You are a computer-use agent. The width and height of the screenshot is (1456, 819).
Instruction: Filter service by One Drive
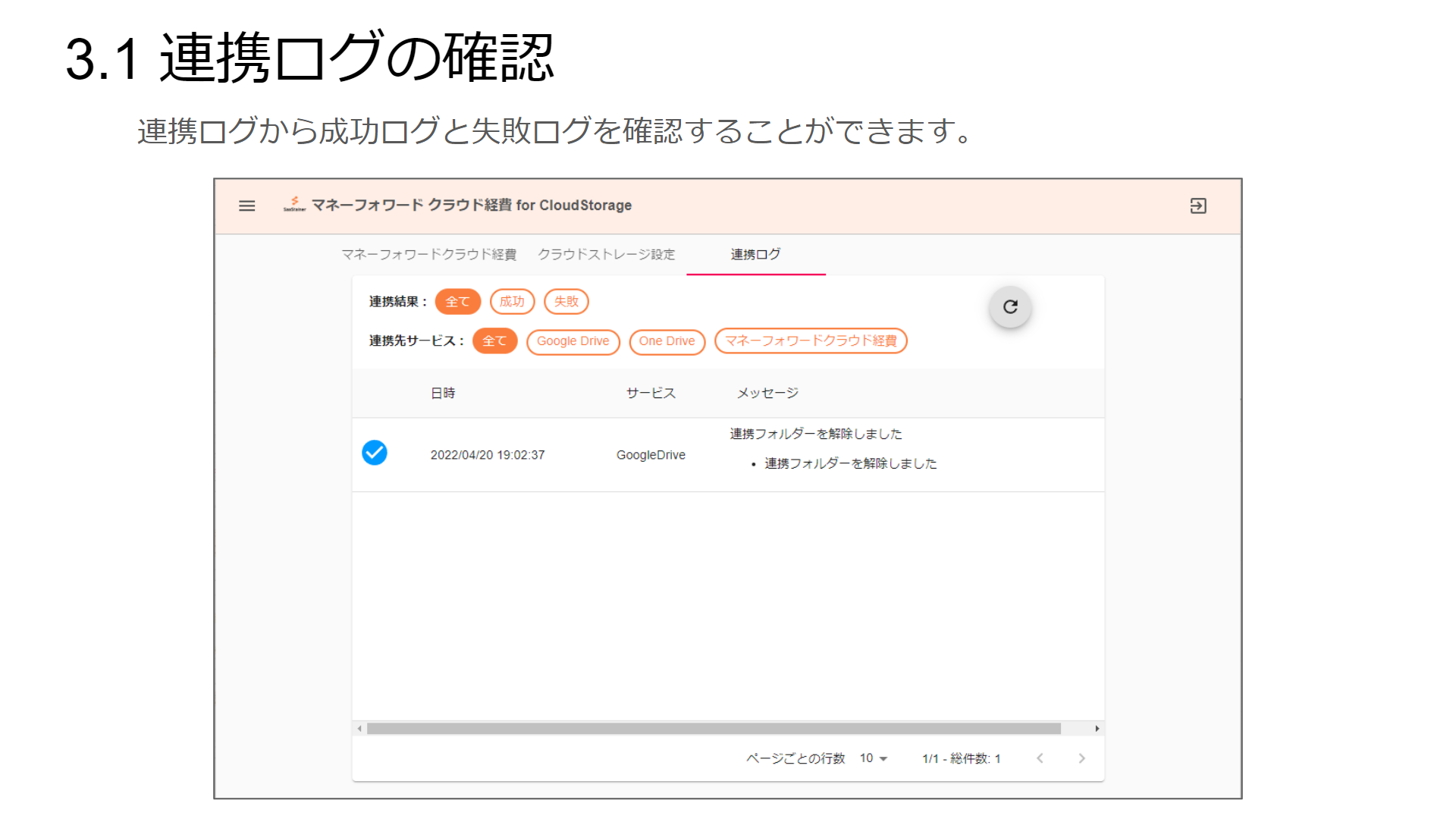click(667, 341)
